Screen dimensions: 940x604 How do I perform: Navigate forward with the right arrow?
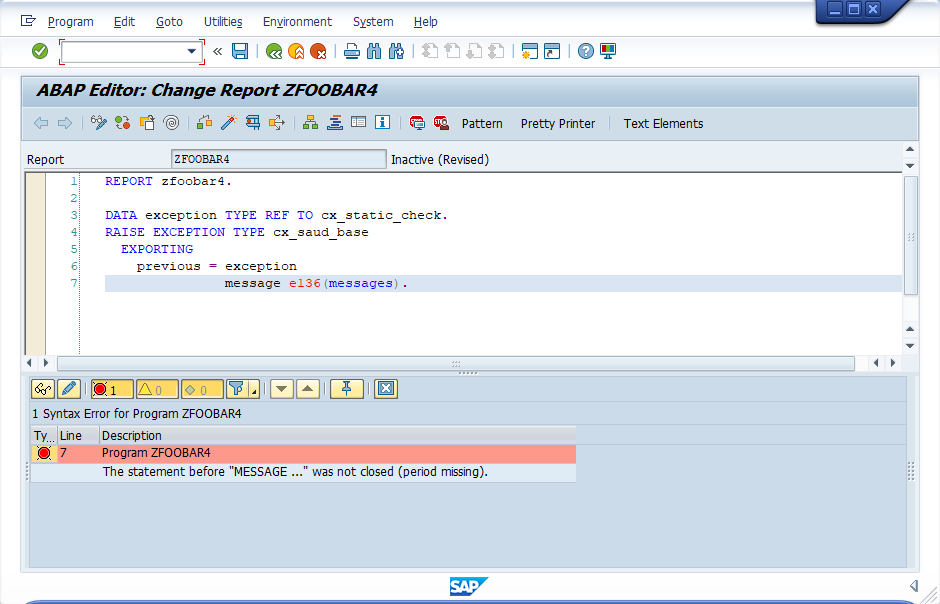pyautogui.click(x=65, y=123)
